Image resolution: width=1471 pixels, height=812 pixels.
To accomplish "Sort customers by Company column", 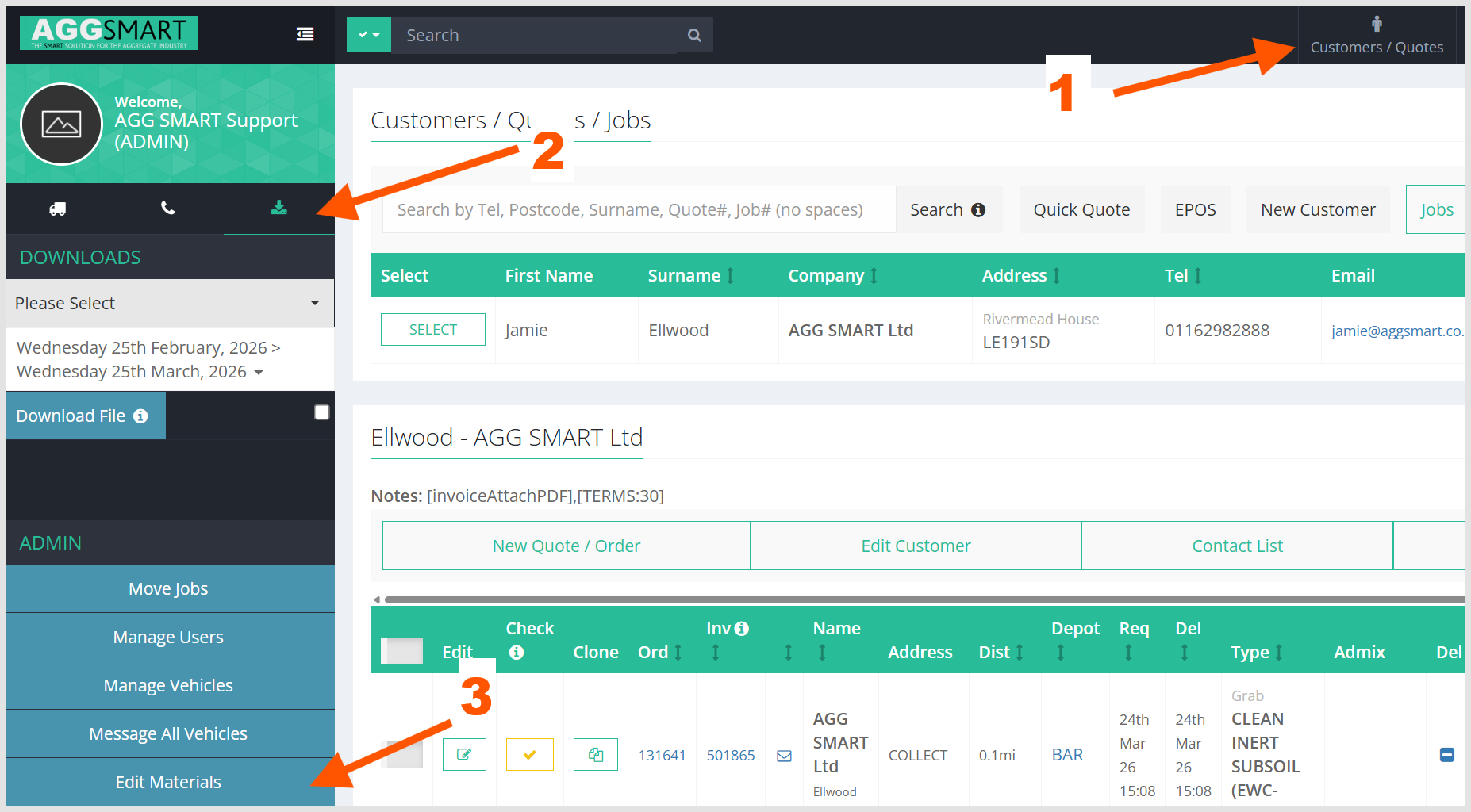I will (874, 275).
